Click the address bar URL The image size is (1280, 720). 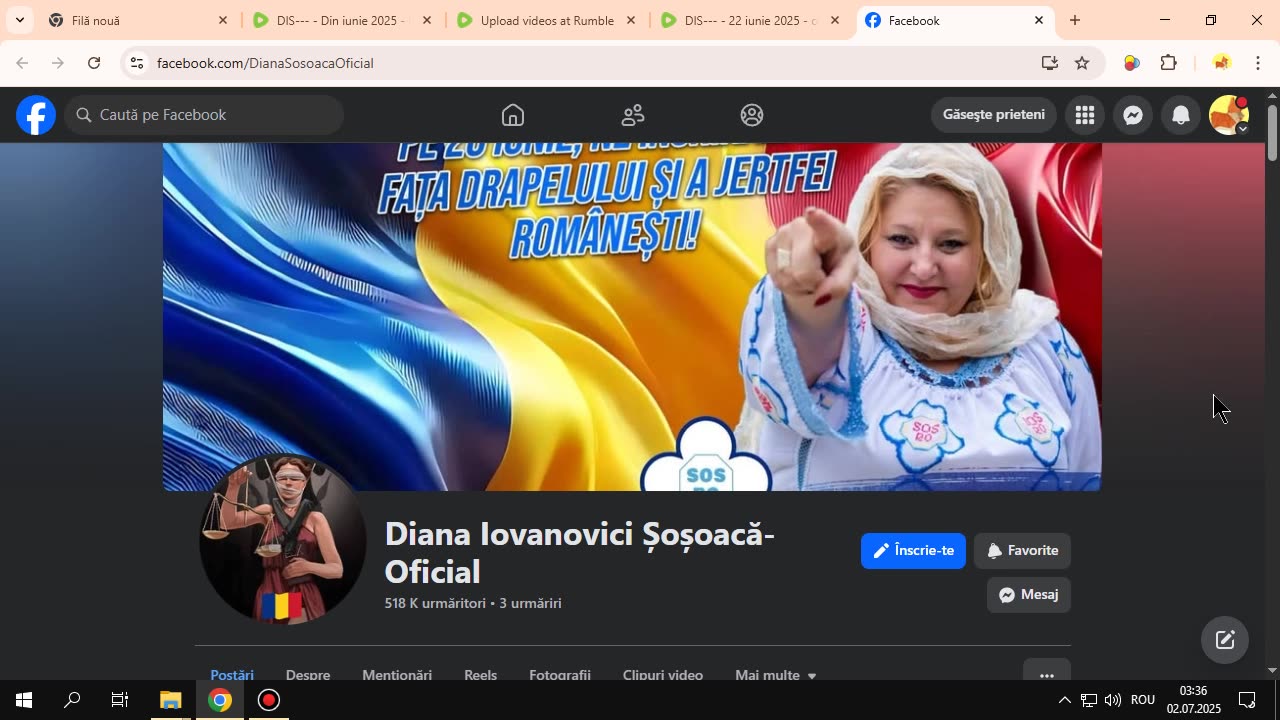pyautogui.click(x=265, y=63)
